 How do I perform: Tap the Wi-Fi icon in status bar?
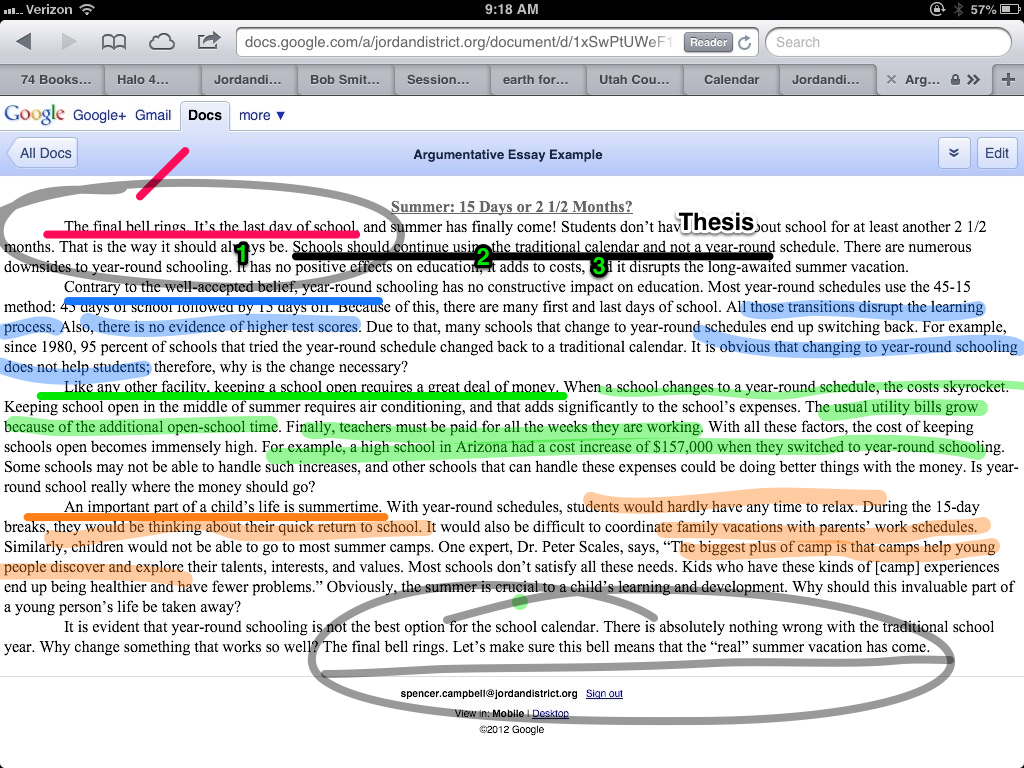point(87,9)
